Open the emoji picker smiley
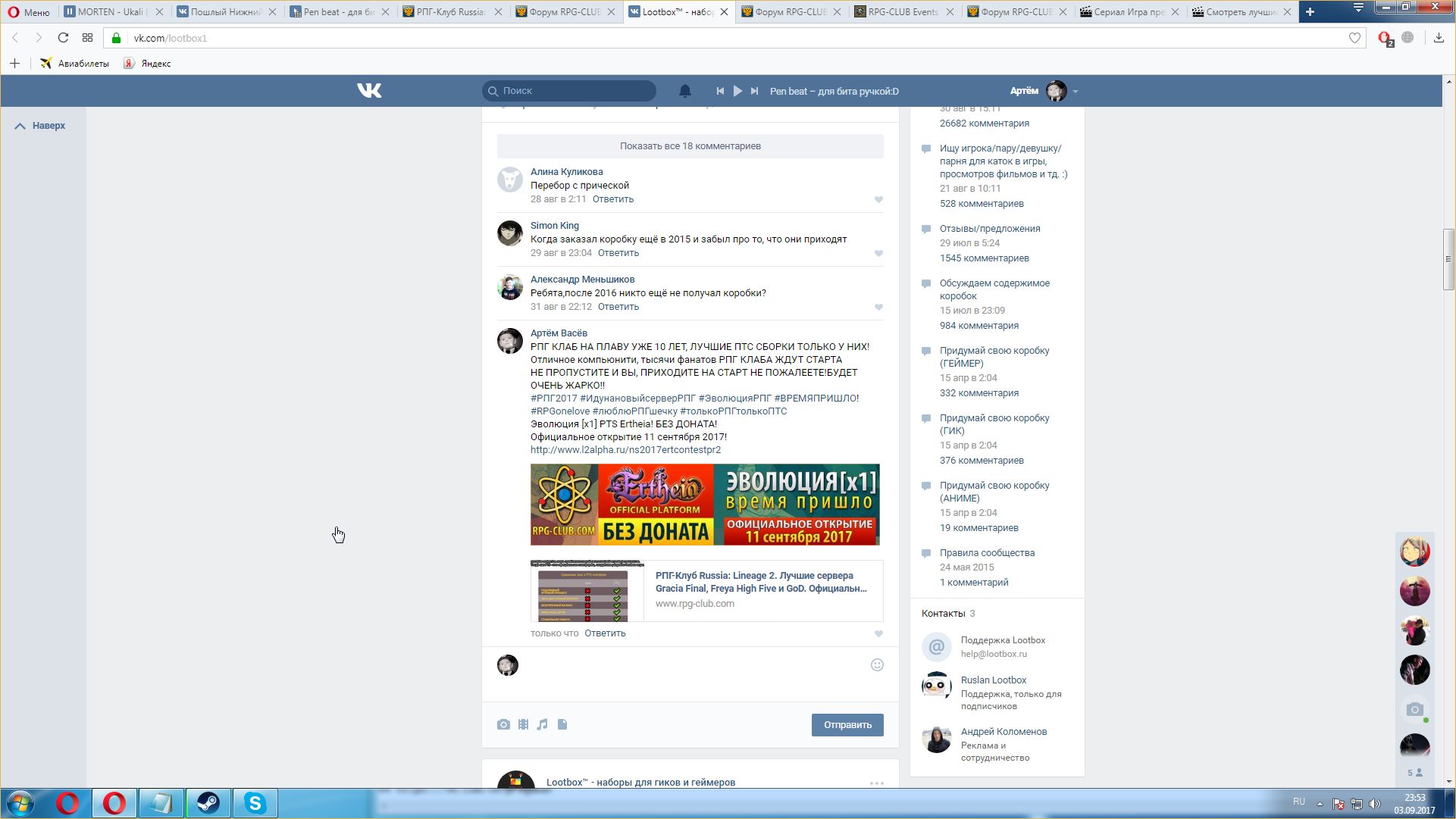Image resolution: width=1456 pixels, height=819 pixels. (x=877, y=665)
